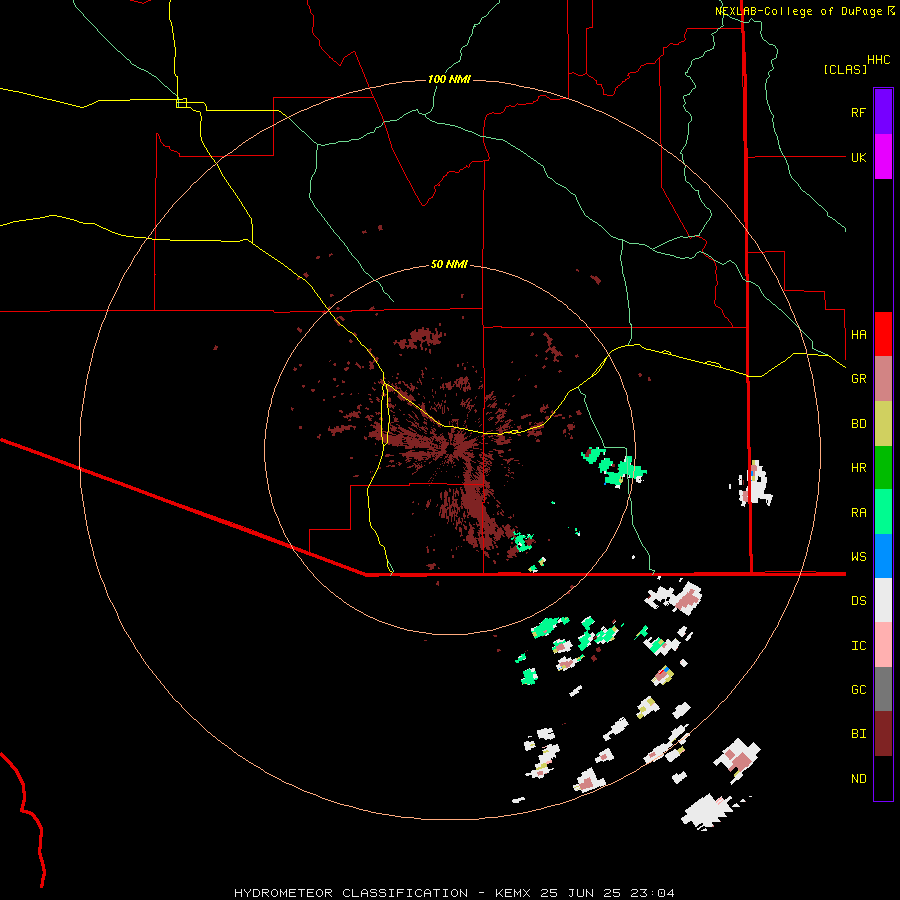This screenshot has width=900, height=900.
Task: Click the RF legend label
Action: coord(858,112)
